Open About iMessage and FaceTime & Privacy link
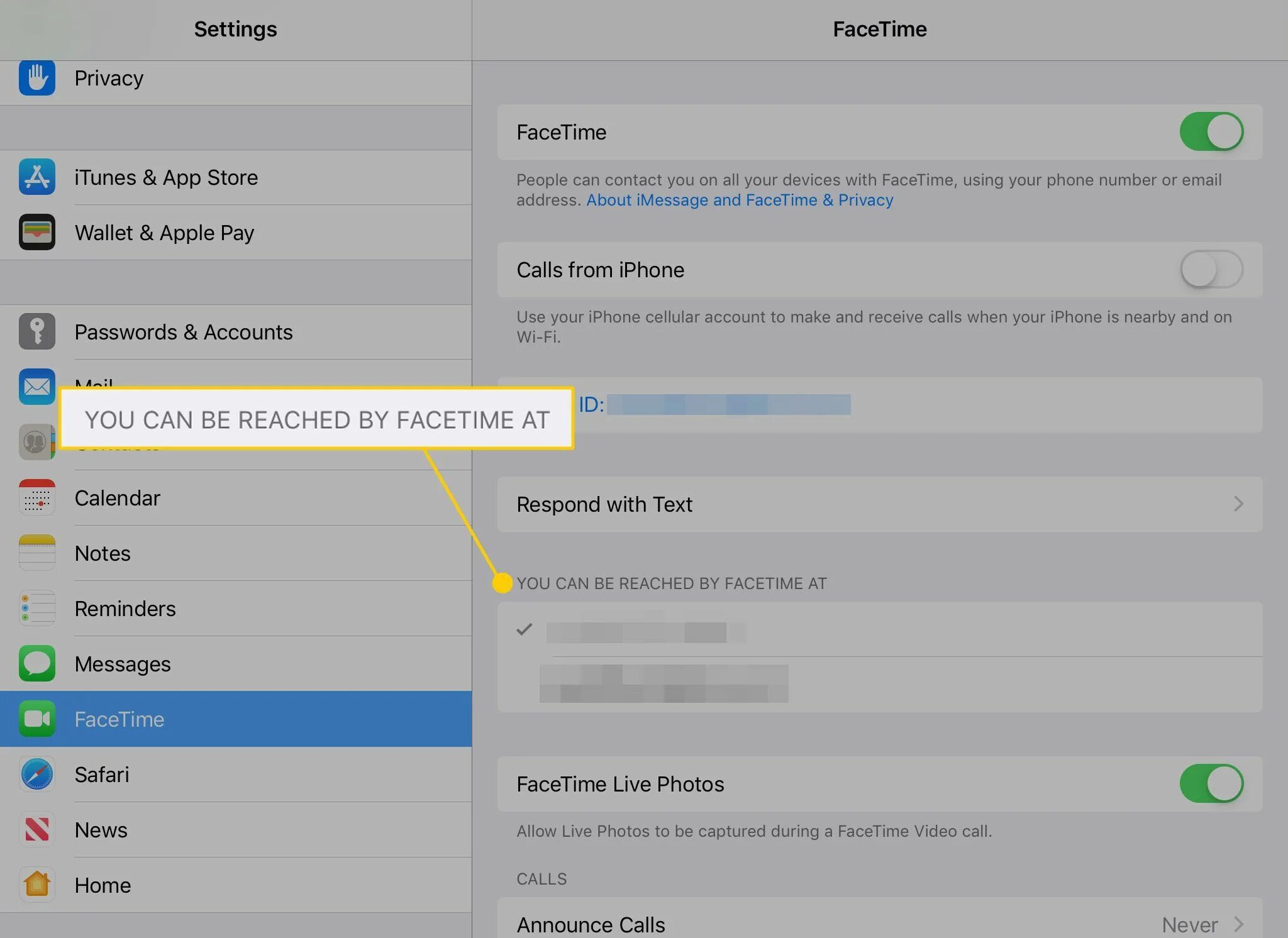This screenshot has height=938, width=1288. point(740,201)
